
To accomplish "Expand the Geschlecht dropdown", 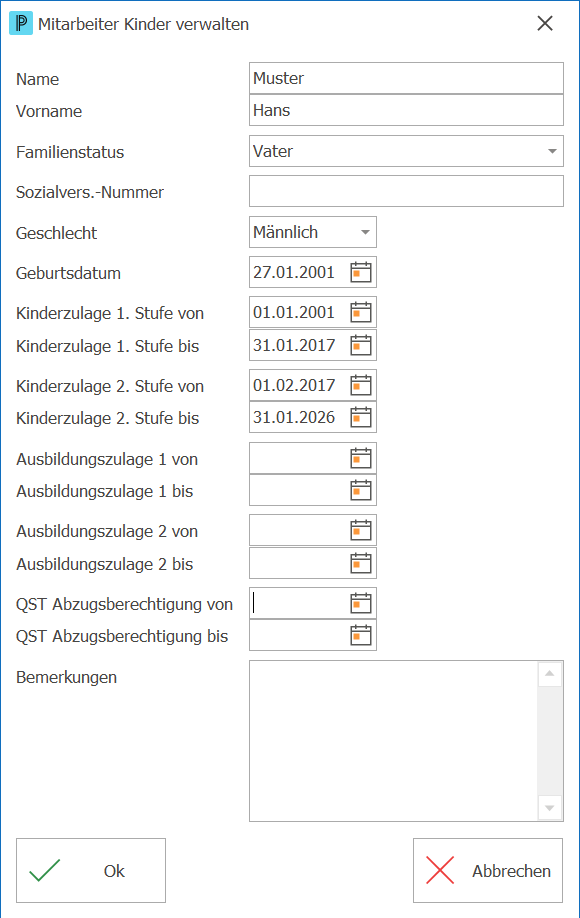I will [x=365, y=232].
